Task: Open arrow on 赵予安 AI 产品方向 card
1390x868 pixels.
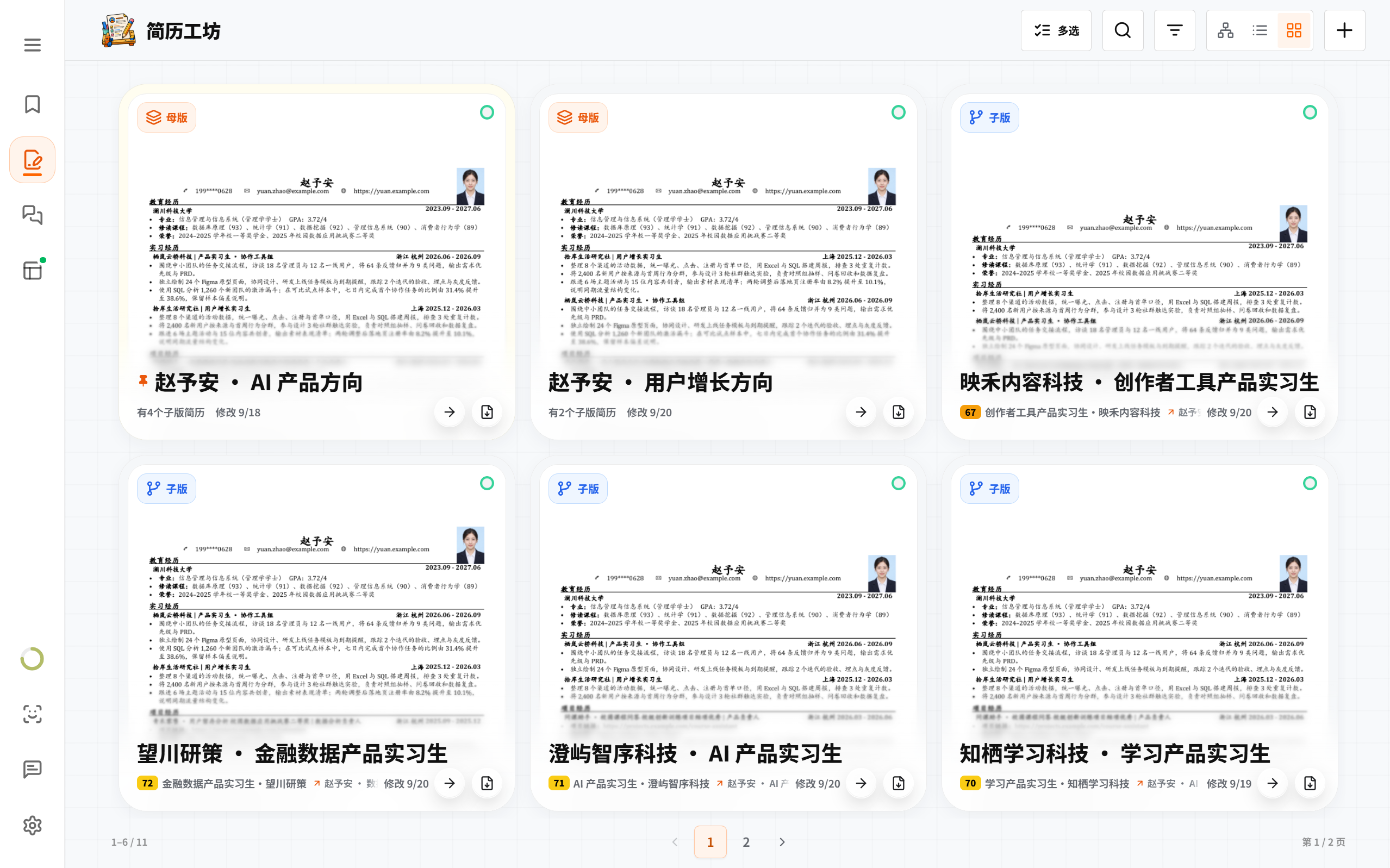Action: 450,412
